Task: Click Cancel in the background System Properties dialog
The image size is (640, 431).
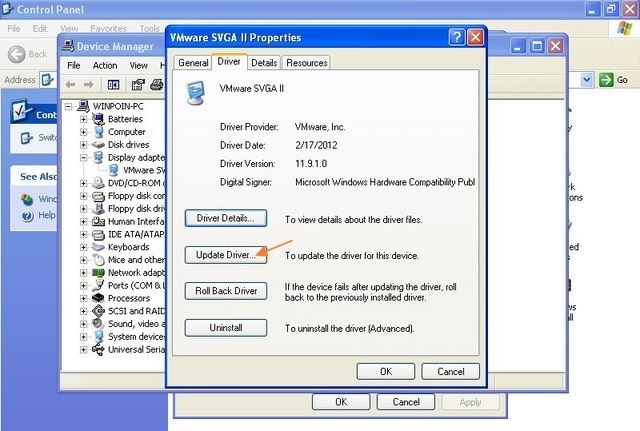Action: coord(406,402)
